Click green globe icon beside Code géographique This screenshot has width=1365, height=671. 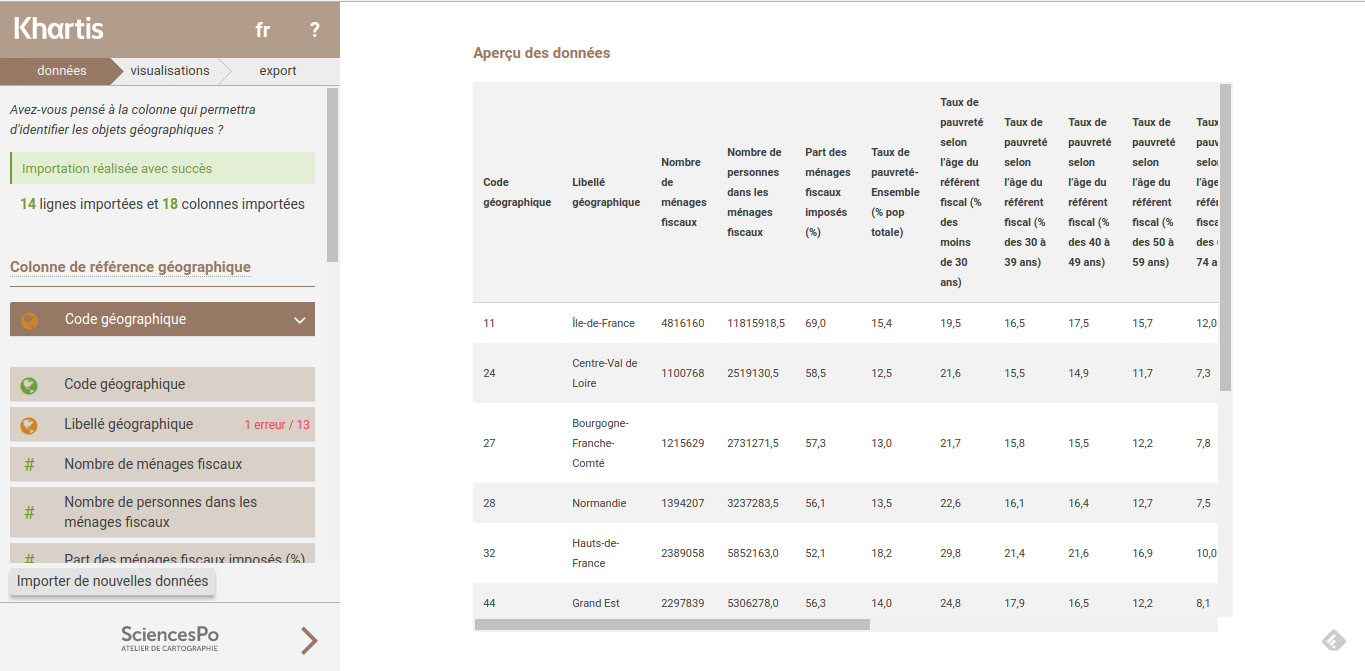click(x=29, y=385)
